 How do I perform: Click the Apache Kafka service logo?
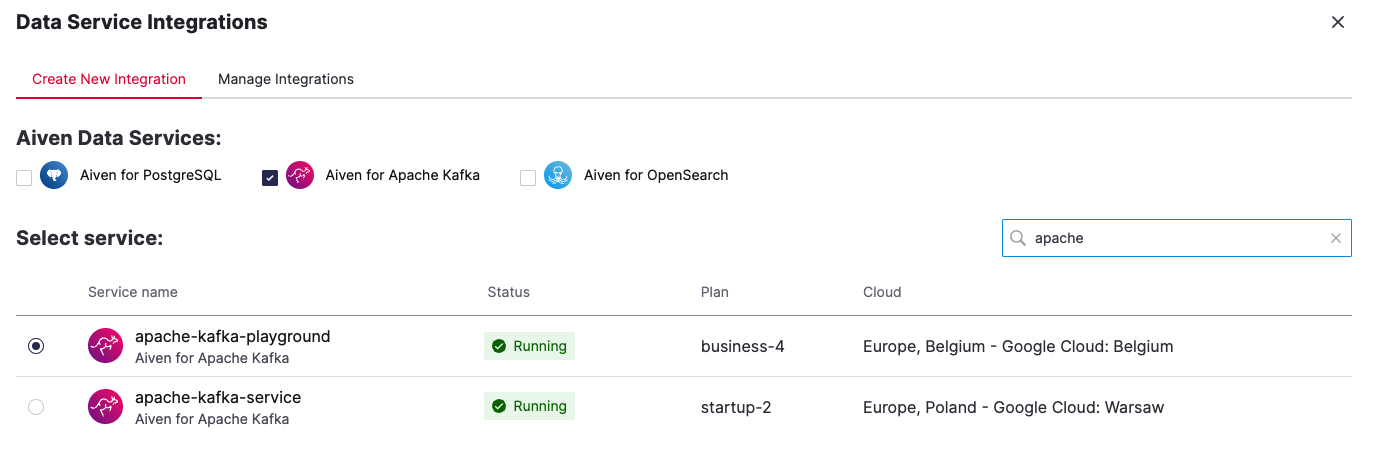300,176
